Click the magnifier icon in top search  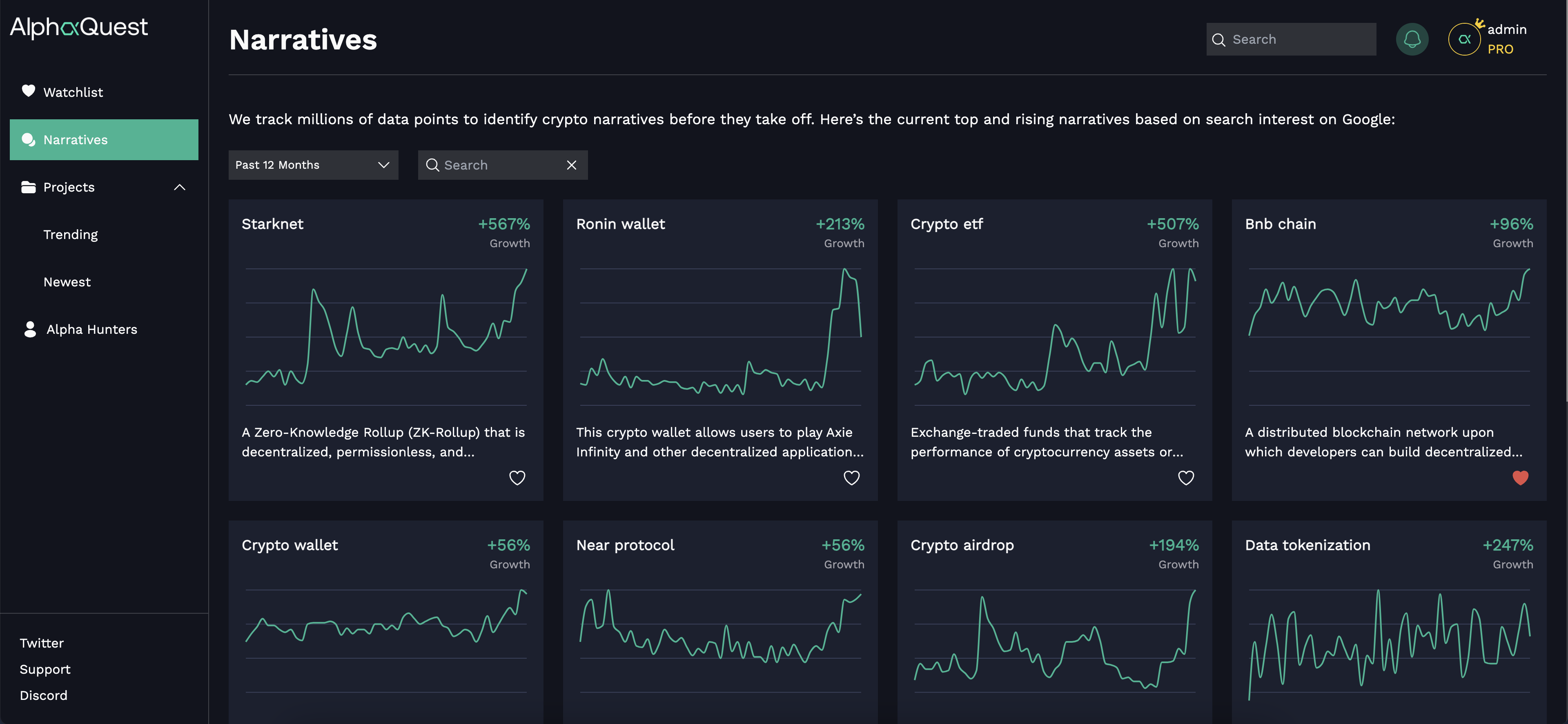(x=1218, y=40)
